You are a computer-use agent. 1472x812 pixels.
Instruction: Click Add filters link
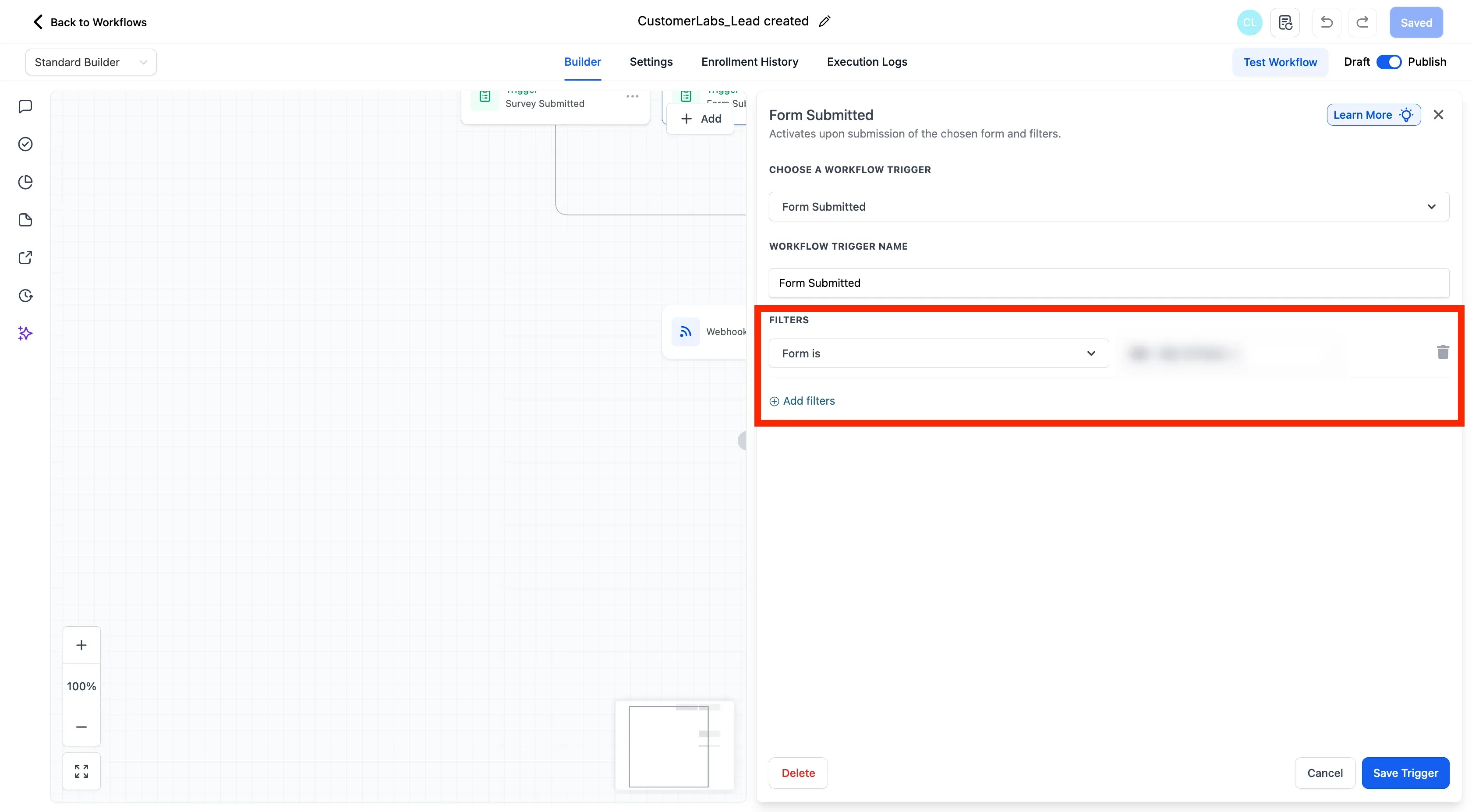pyautogui.click(x=802, y=401)
